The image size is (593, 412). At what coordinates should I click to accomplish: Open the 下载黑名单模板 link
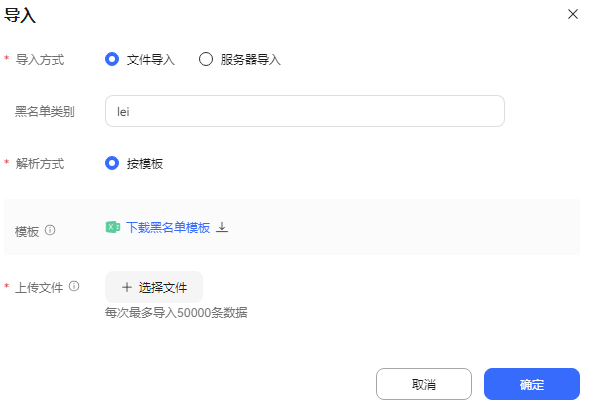(x=168, y=227)
